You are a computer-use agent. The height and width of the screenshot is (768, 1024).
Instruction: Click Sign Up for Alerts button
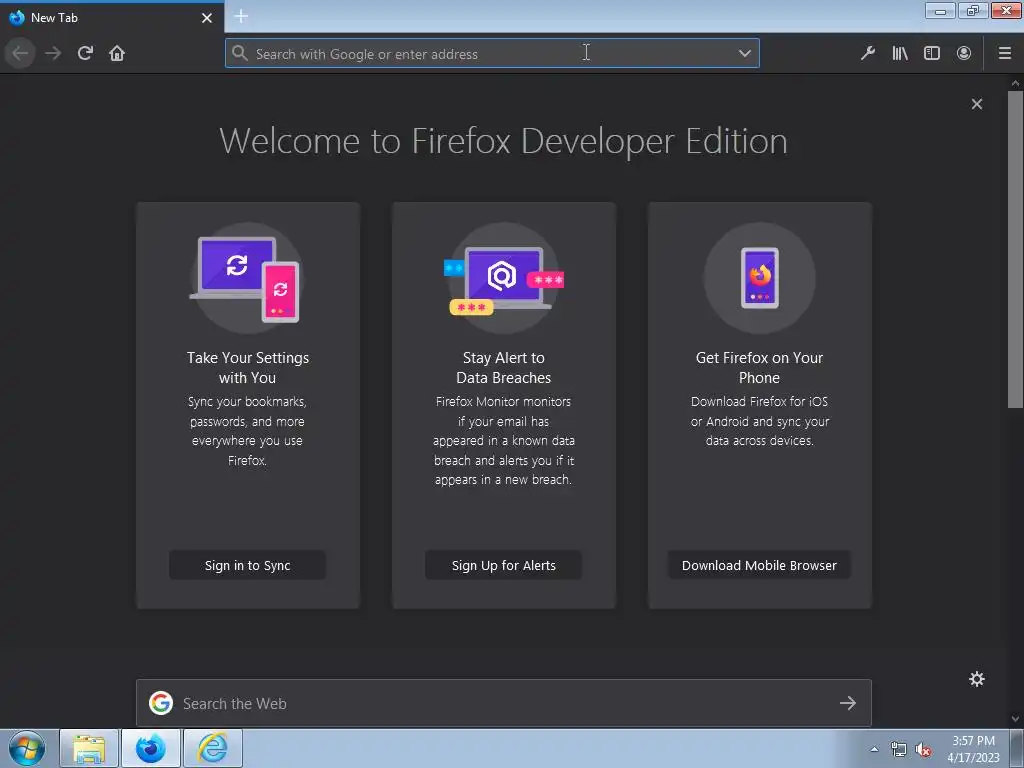[504, 565]
